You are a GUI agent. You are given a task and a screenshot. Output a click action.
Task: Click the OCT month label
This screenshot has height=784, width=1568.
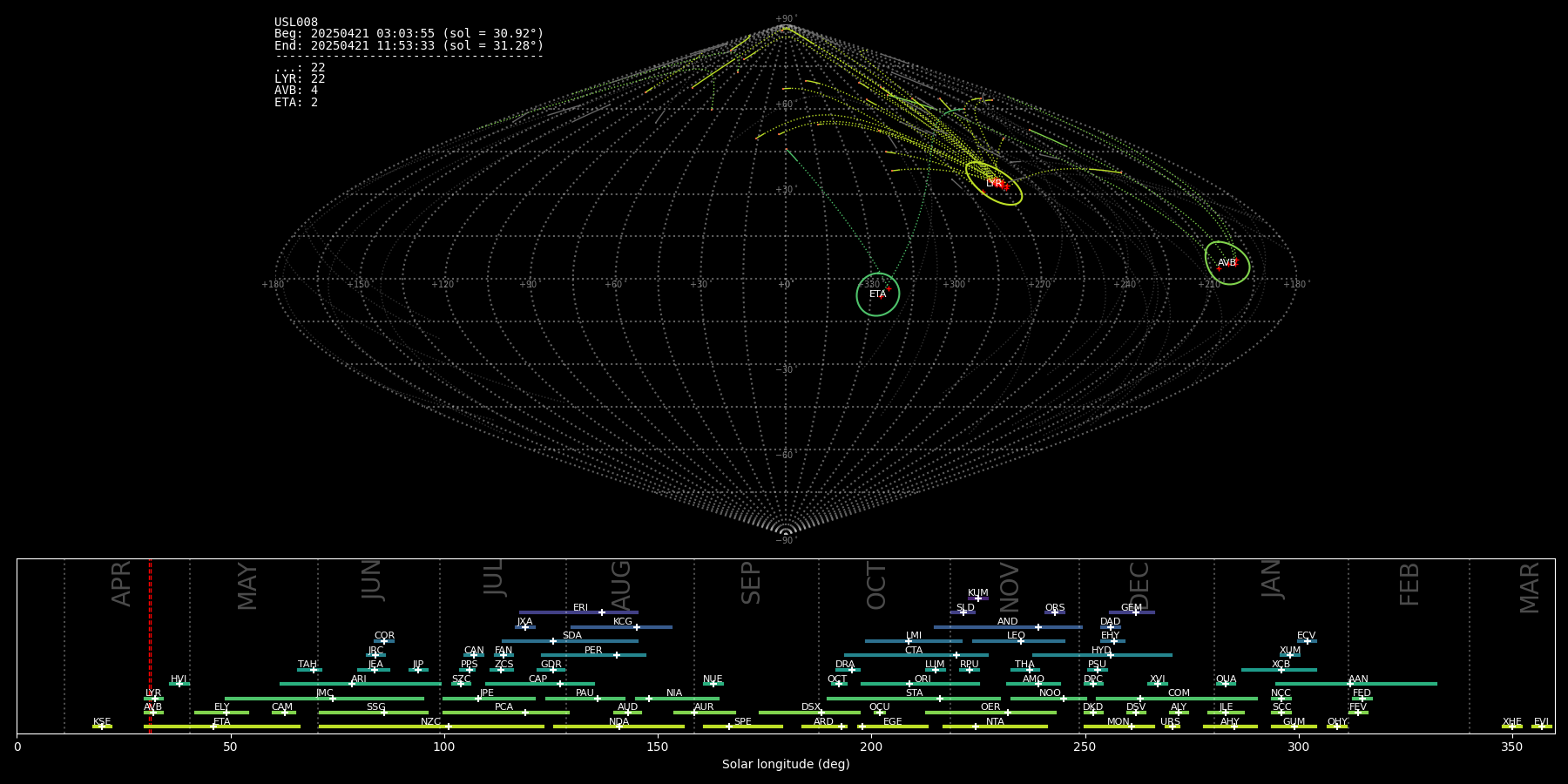coord(876,586)
